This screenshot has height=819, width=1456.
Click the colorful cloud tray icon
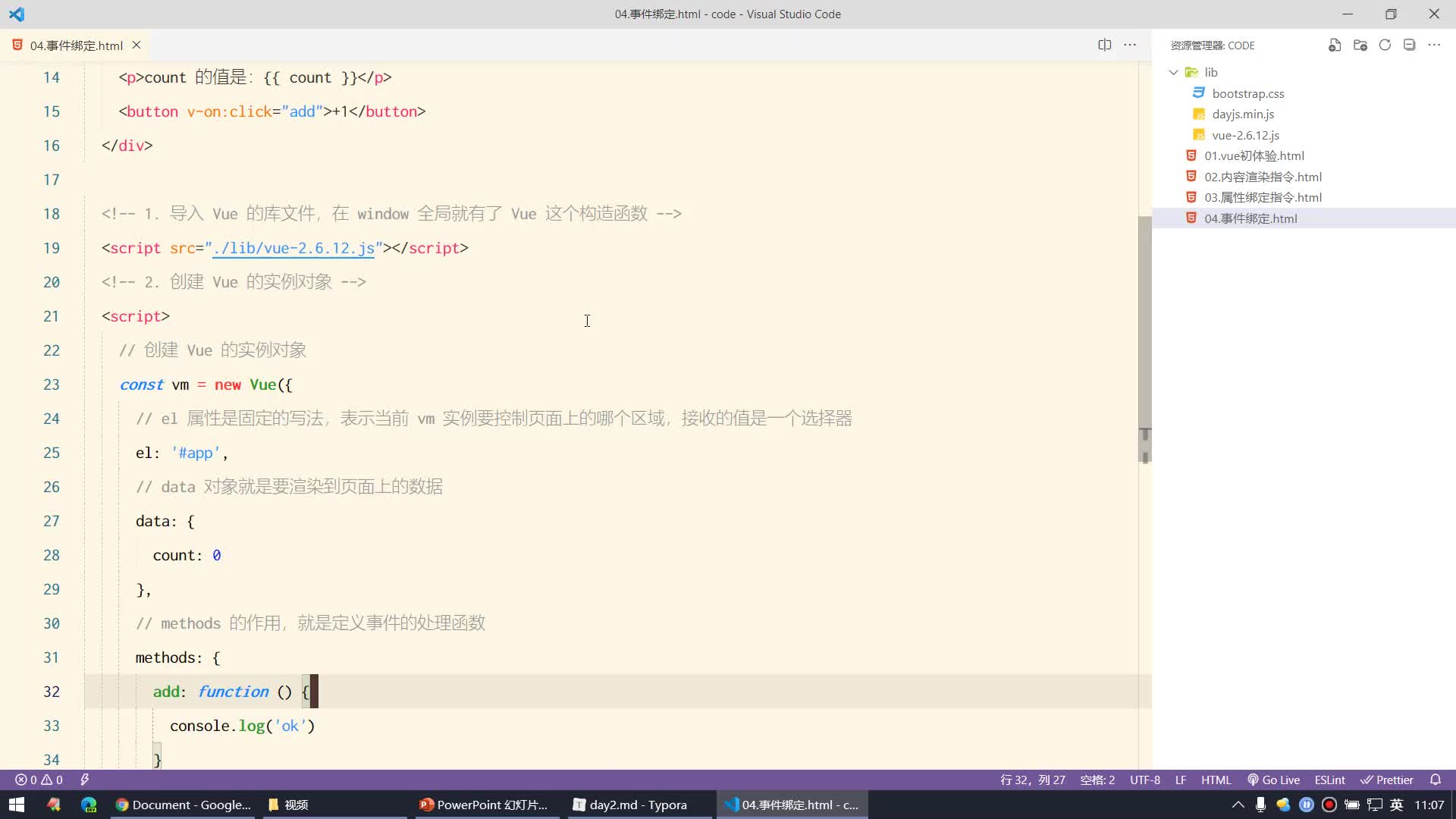click(x=1283, y=805)
